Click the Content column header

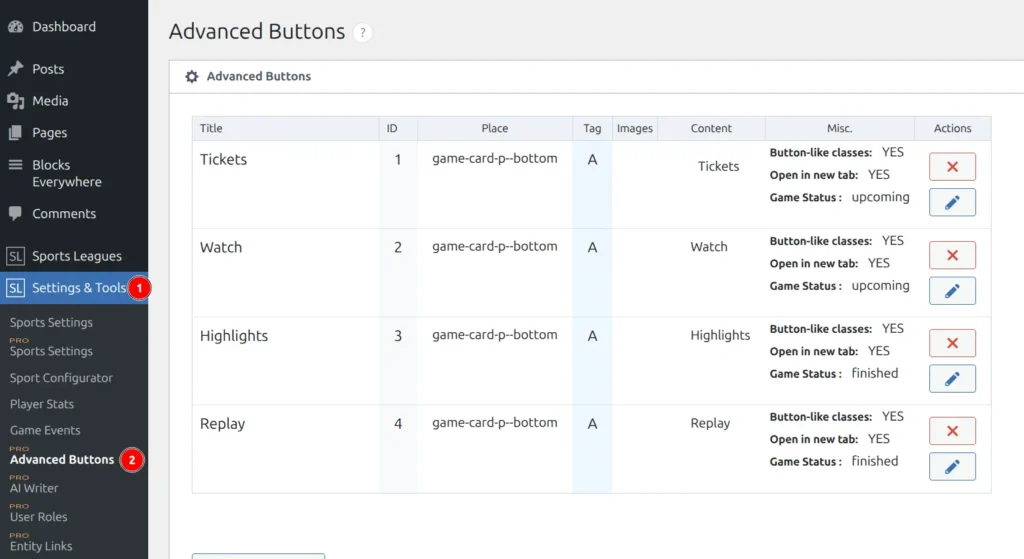(x=711, y=129)
